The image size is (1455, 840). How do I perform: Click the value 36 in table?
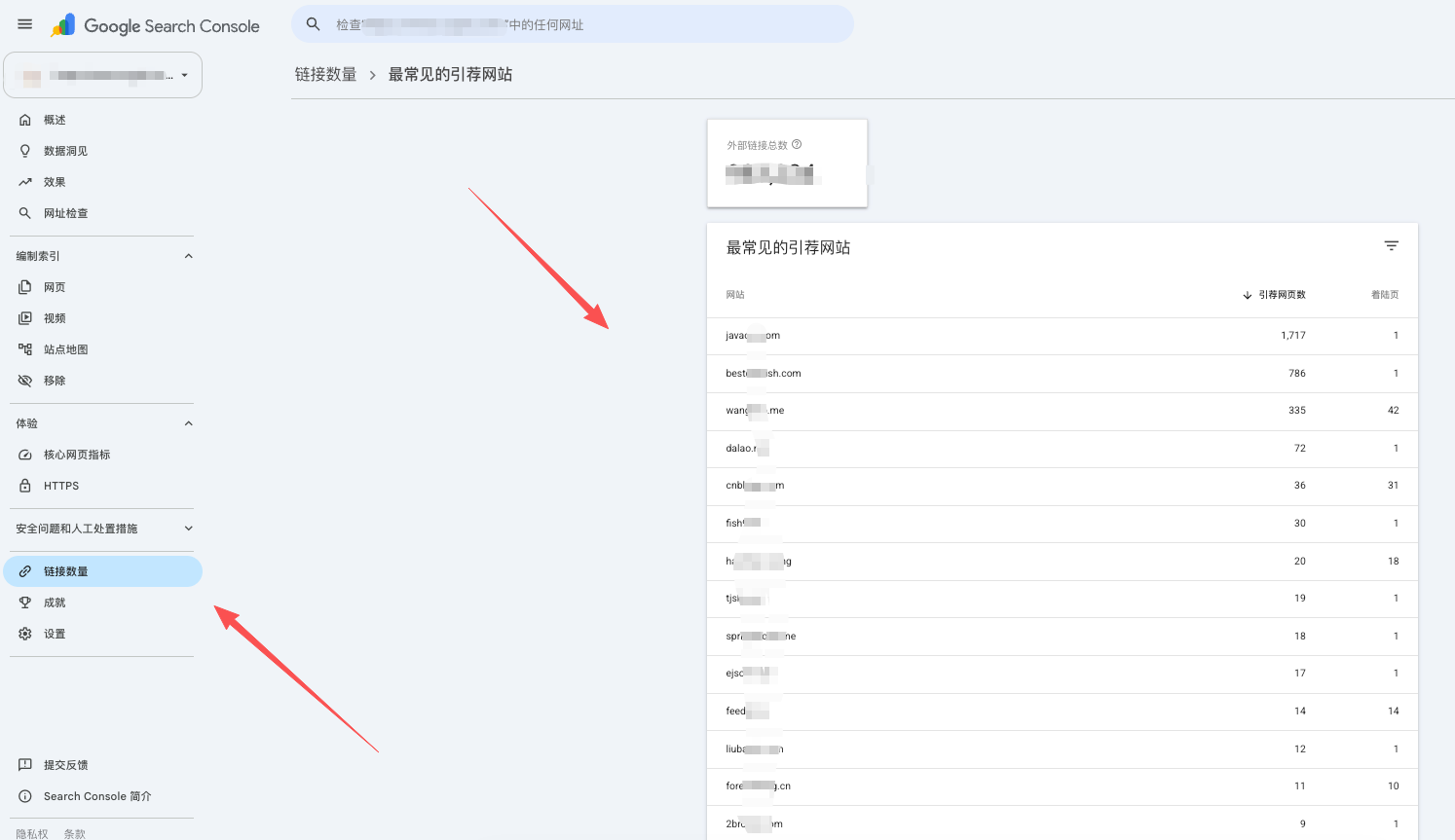[1300, 486]
